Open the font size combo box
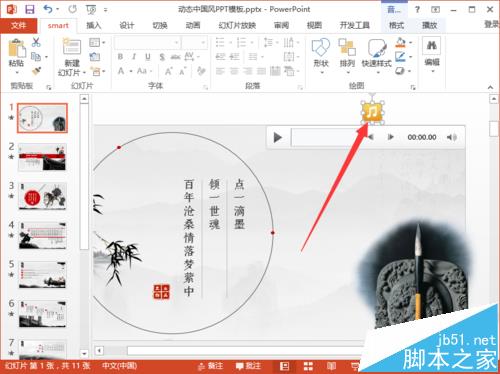The image size is (500, 374). (x=194, y=43)
